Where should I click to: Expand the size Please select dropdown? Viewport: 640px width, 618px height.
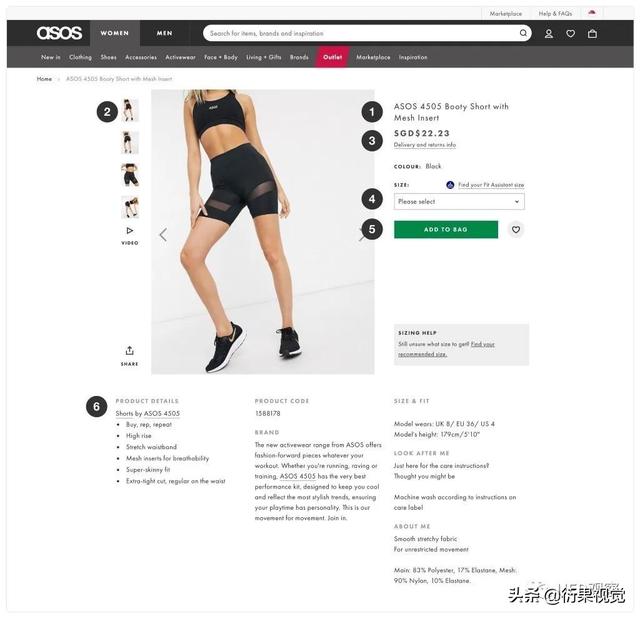click(459, 202)
